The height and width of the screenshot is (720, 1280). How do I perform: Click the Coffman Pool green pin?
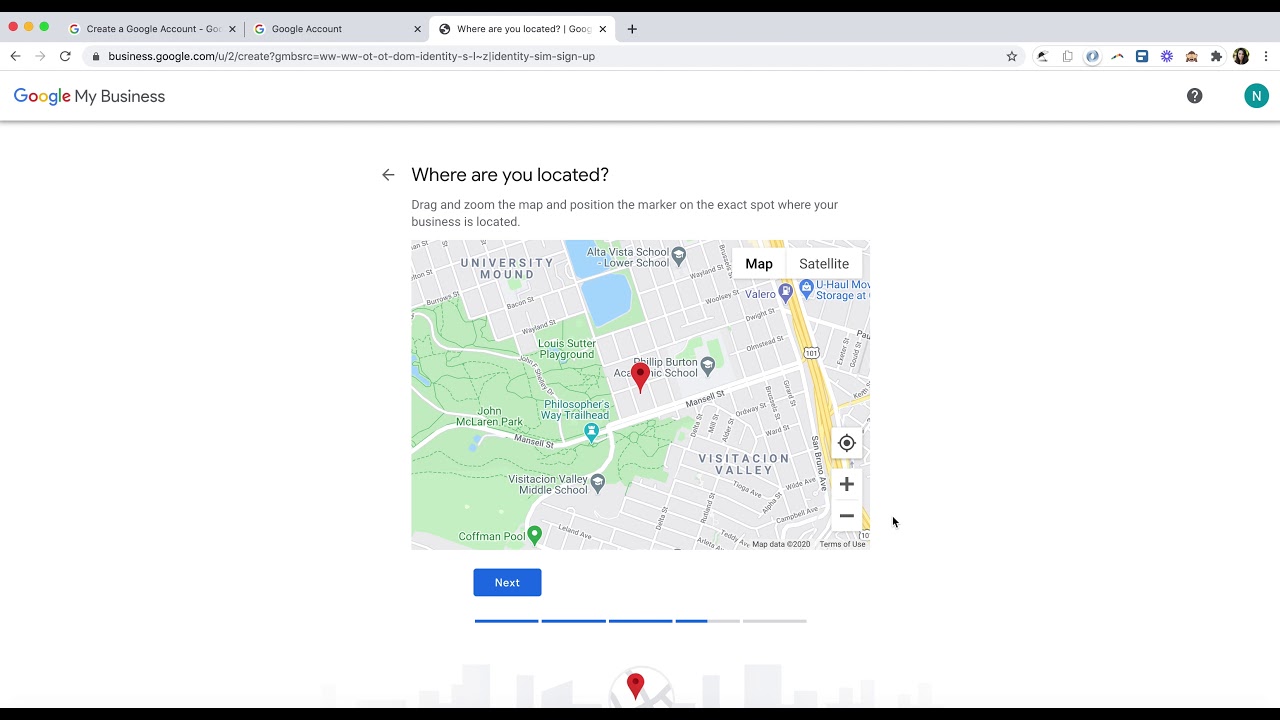click(x=535, y=535)
